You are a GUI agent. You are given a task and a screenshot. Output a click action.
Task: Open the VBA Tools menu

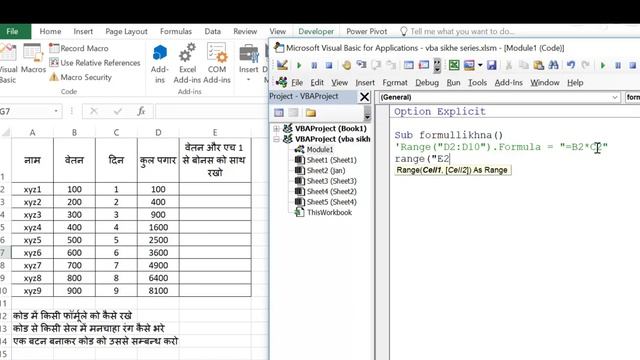click(477, 83)
